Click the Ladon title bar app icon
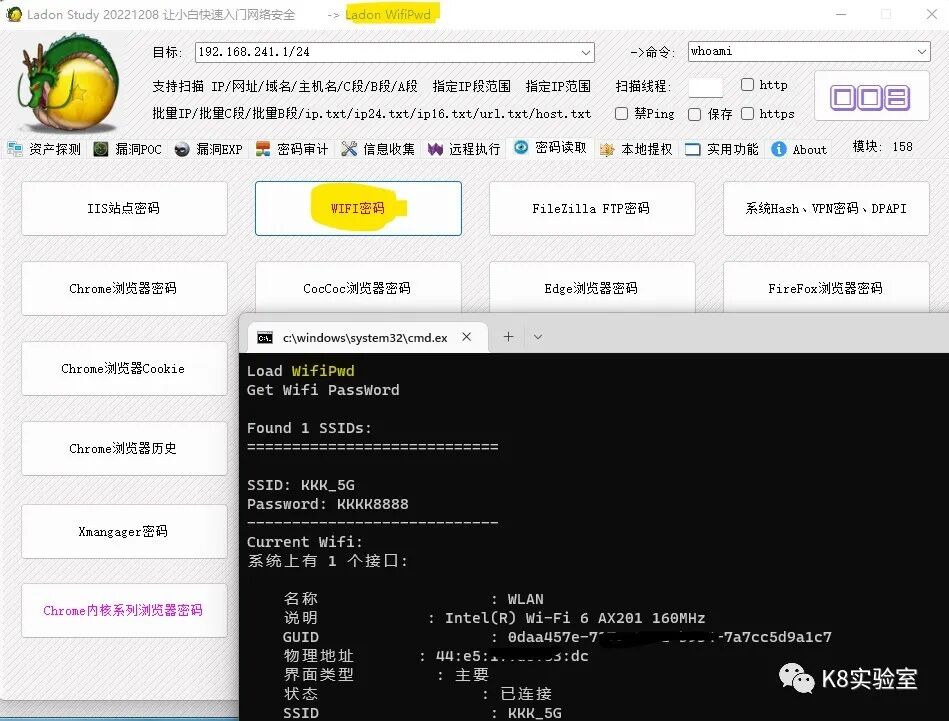 [14, 15]
